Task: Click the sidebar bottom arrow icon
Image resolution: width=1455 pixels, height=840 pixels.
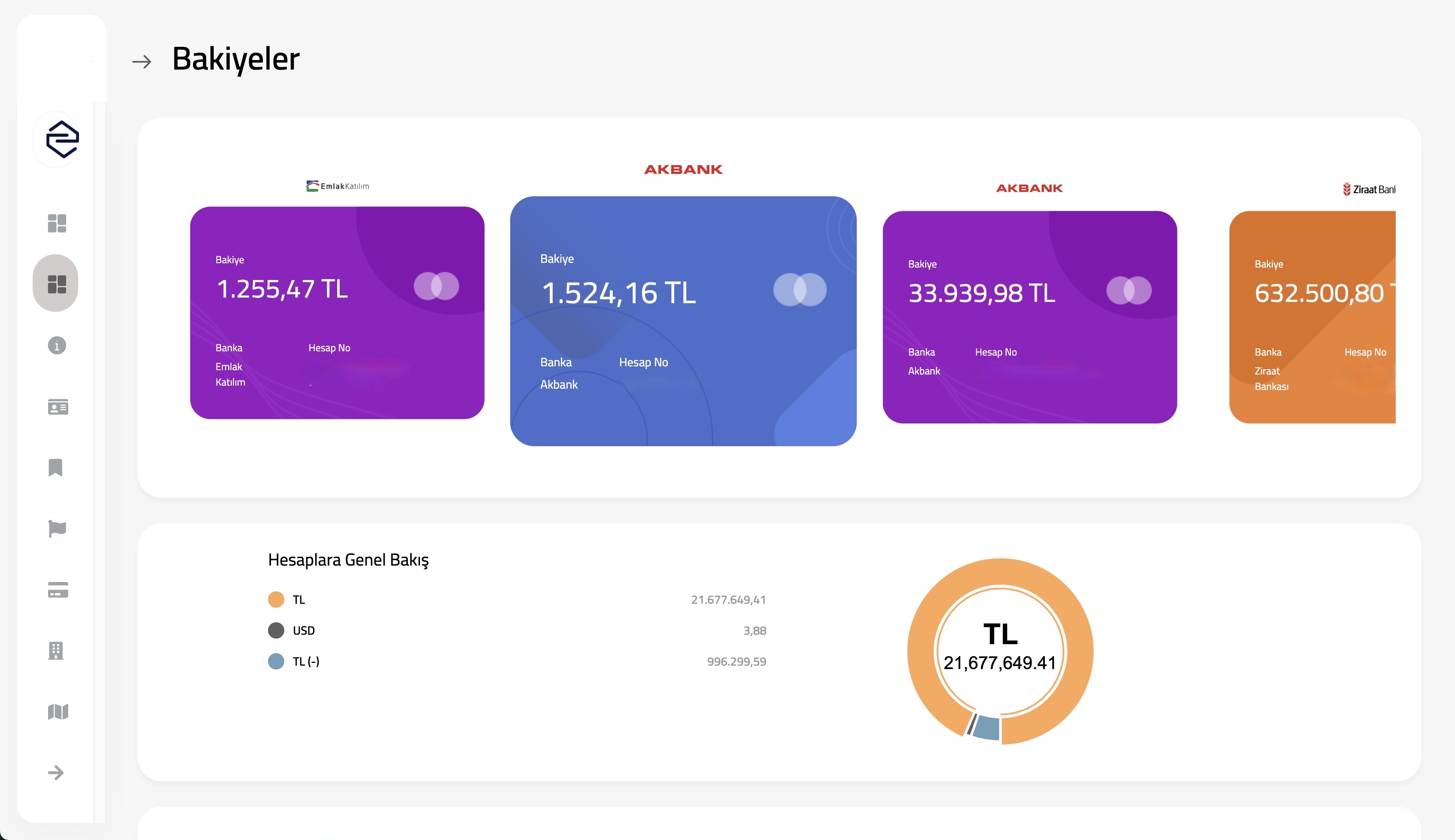Action: click(x=56, y=773)
